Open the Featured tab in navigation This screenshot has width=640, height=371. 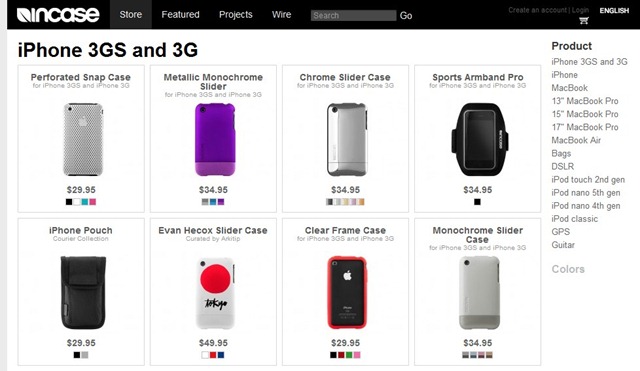coord(180,15)
